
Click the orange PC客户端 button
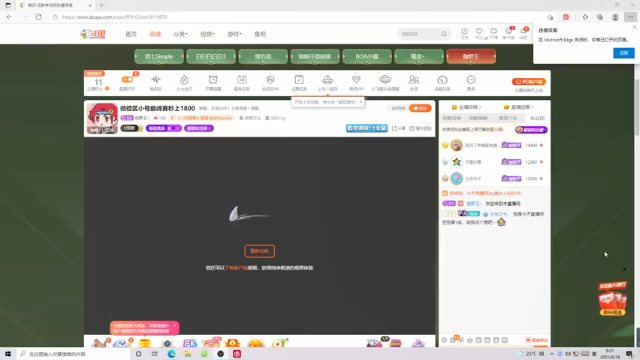(529, 82)
